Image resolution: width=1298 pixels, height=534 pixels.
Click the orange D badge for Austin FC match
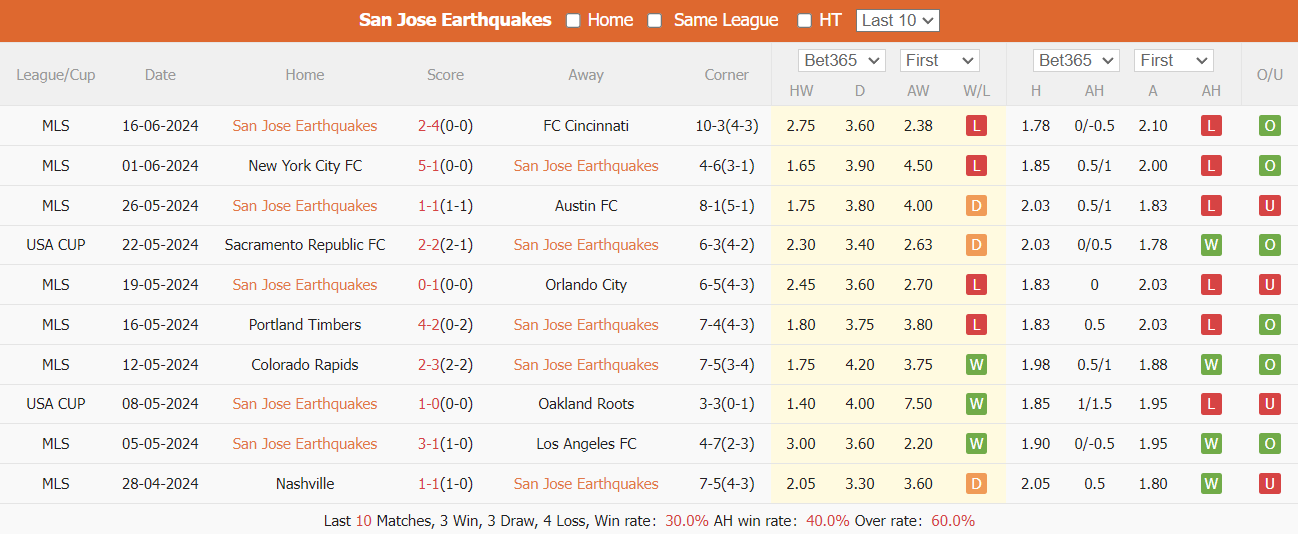click(x=976, y=206)
